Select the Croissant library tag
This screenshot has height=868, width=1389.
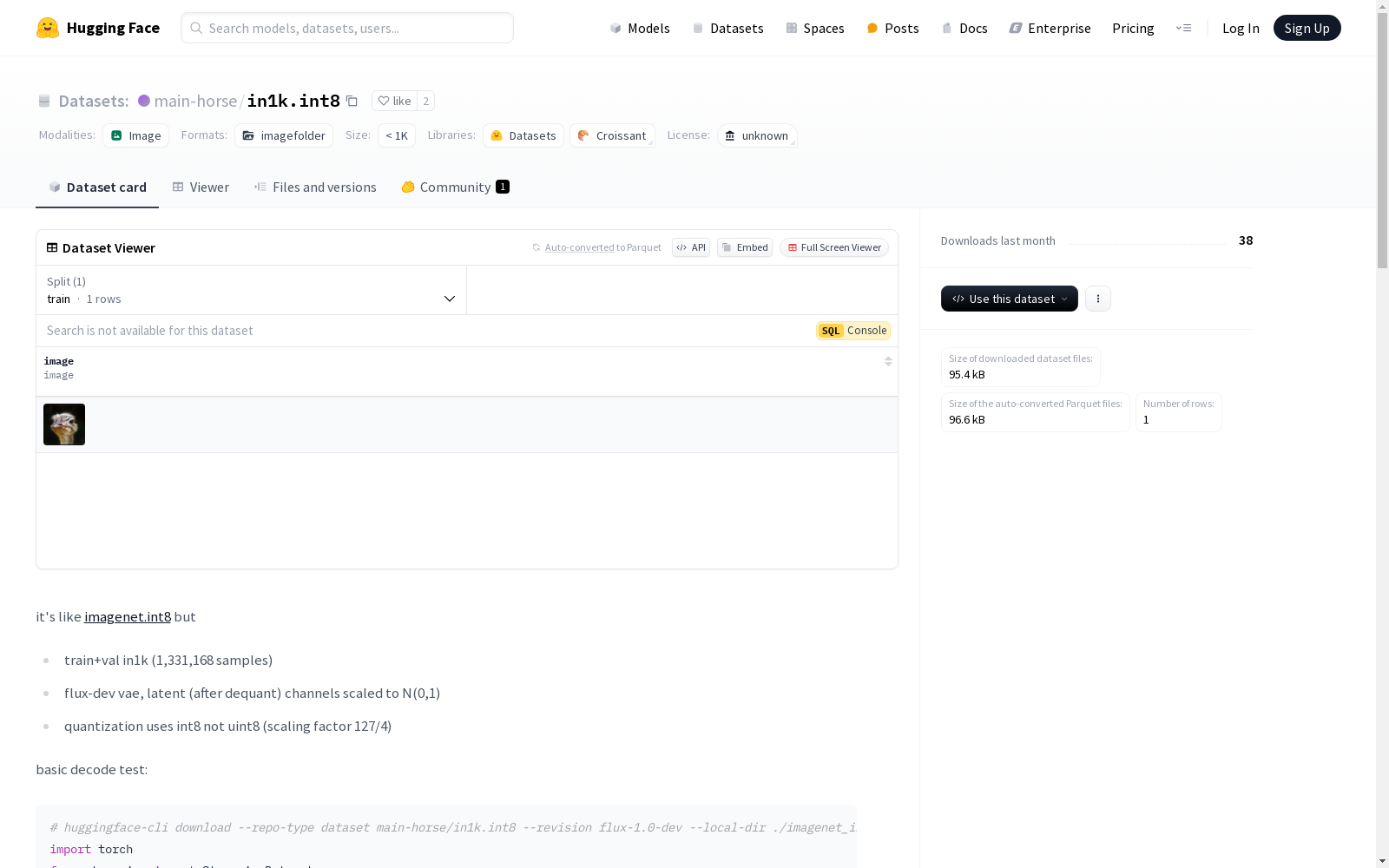tap(612, 135)
